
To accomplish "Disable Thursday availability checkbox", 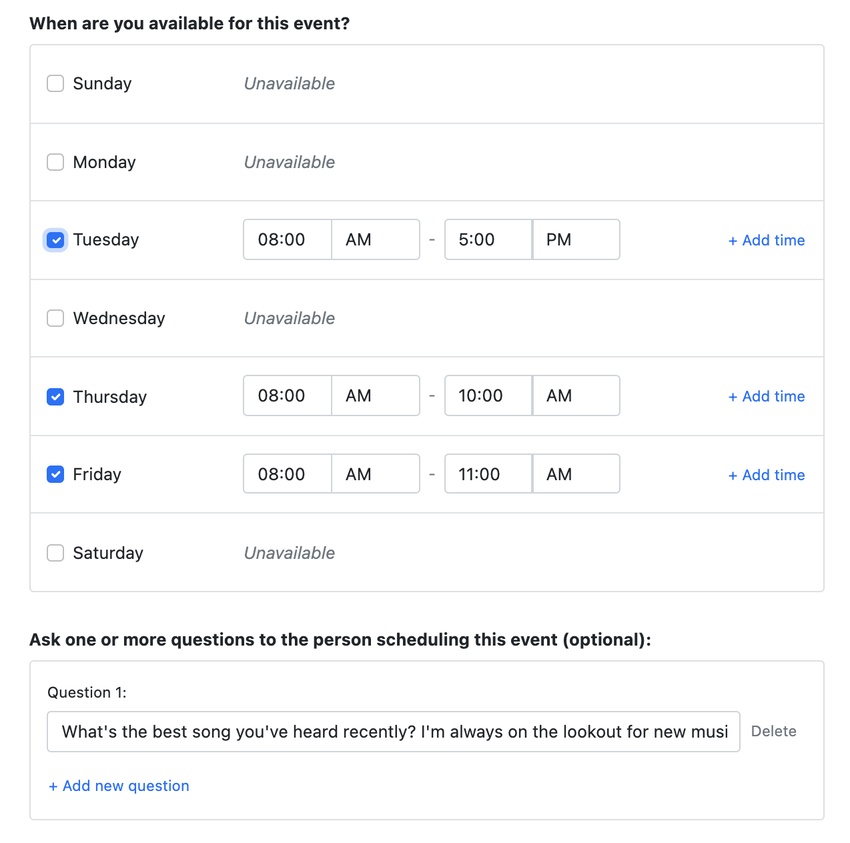I will click(x=55, y=397).
